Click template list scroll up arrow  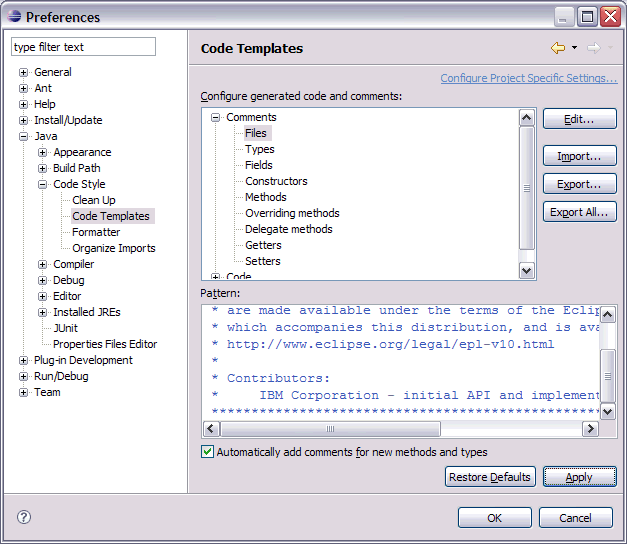[x=527, y=118]
